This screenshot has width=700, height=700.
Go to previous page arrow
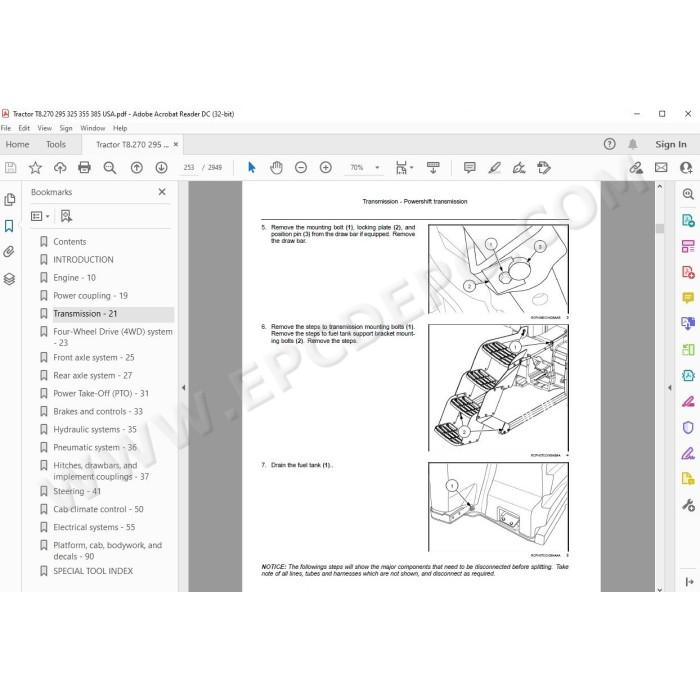(137, 168)
